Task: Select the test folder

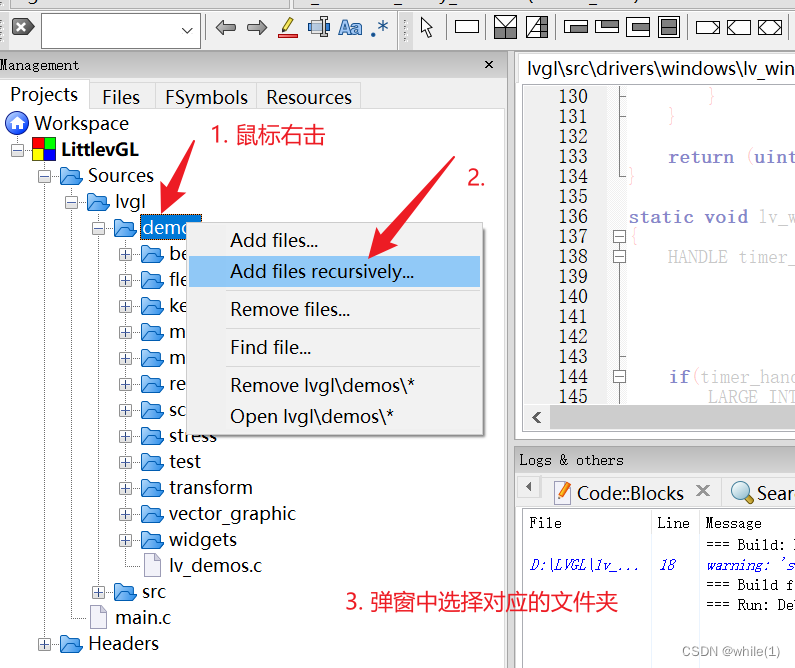Action: coord(185,461)
